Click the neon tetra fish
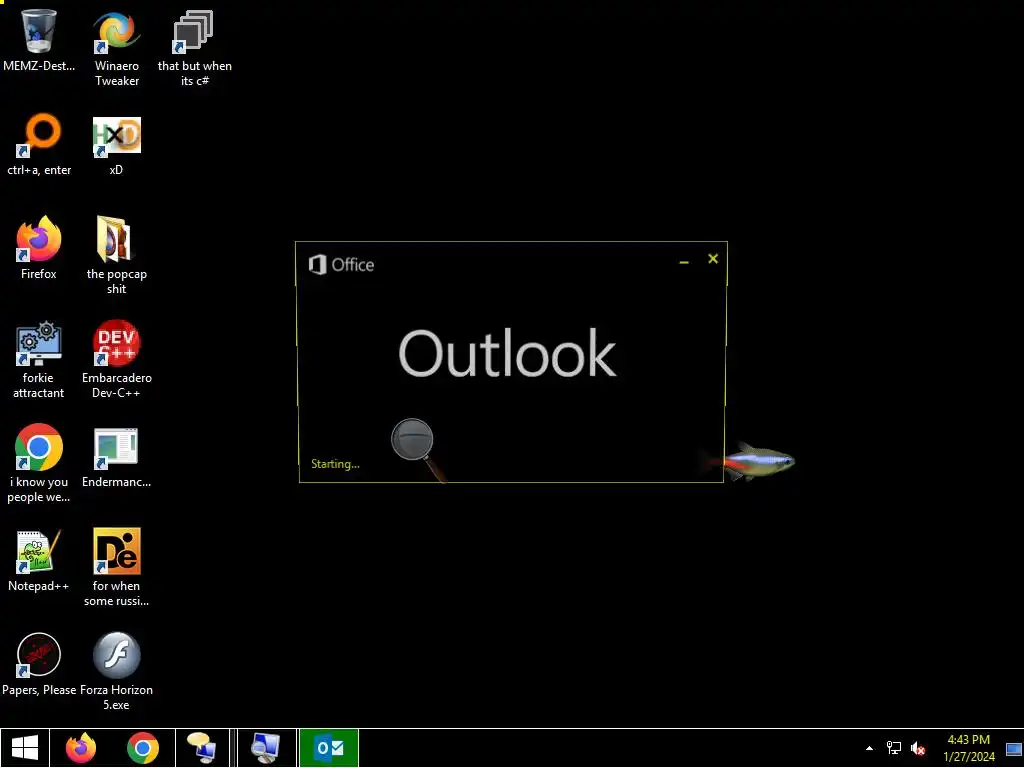 pos(750,461)
